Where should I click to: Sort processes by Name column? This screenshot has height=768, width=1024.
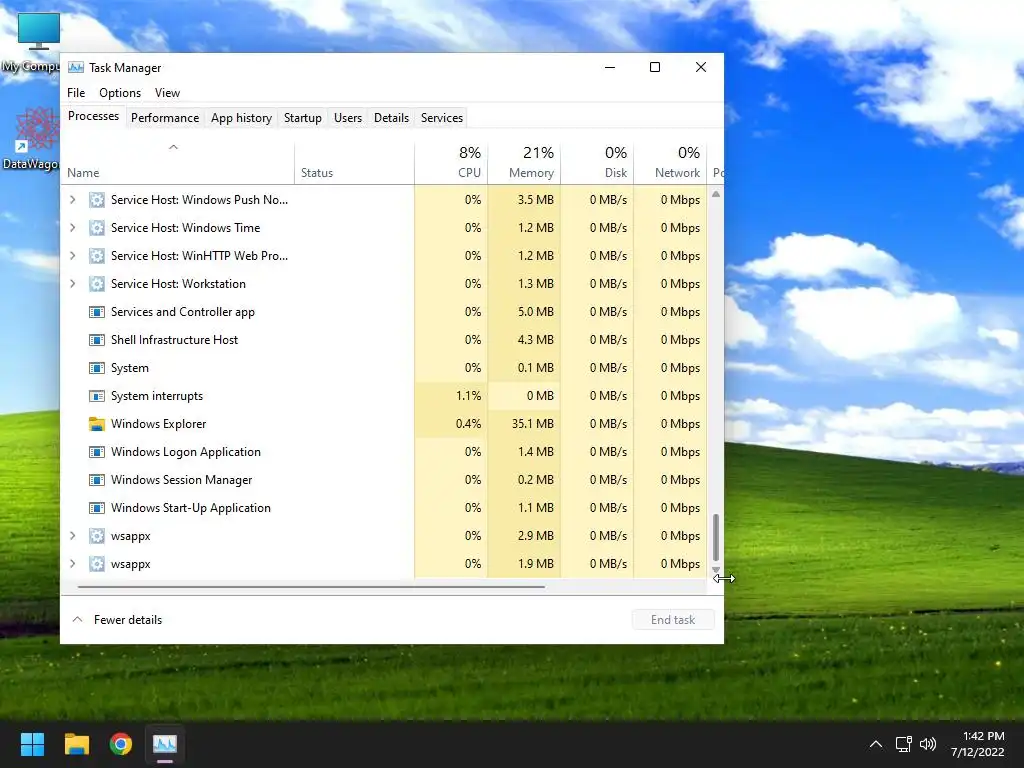click(177, 163)
